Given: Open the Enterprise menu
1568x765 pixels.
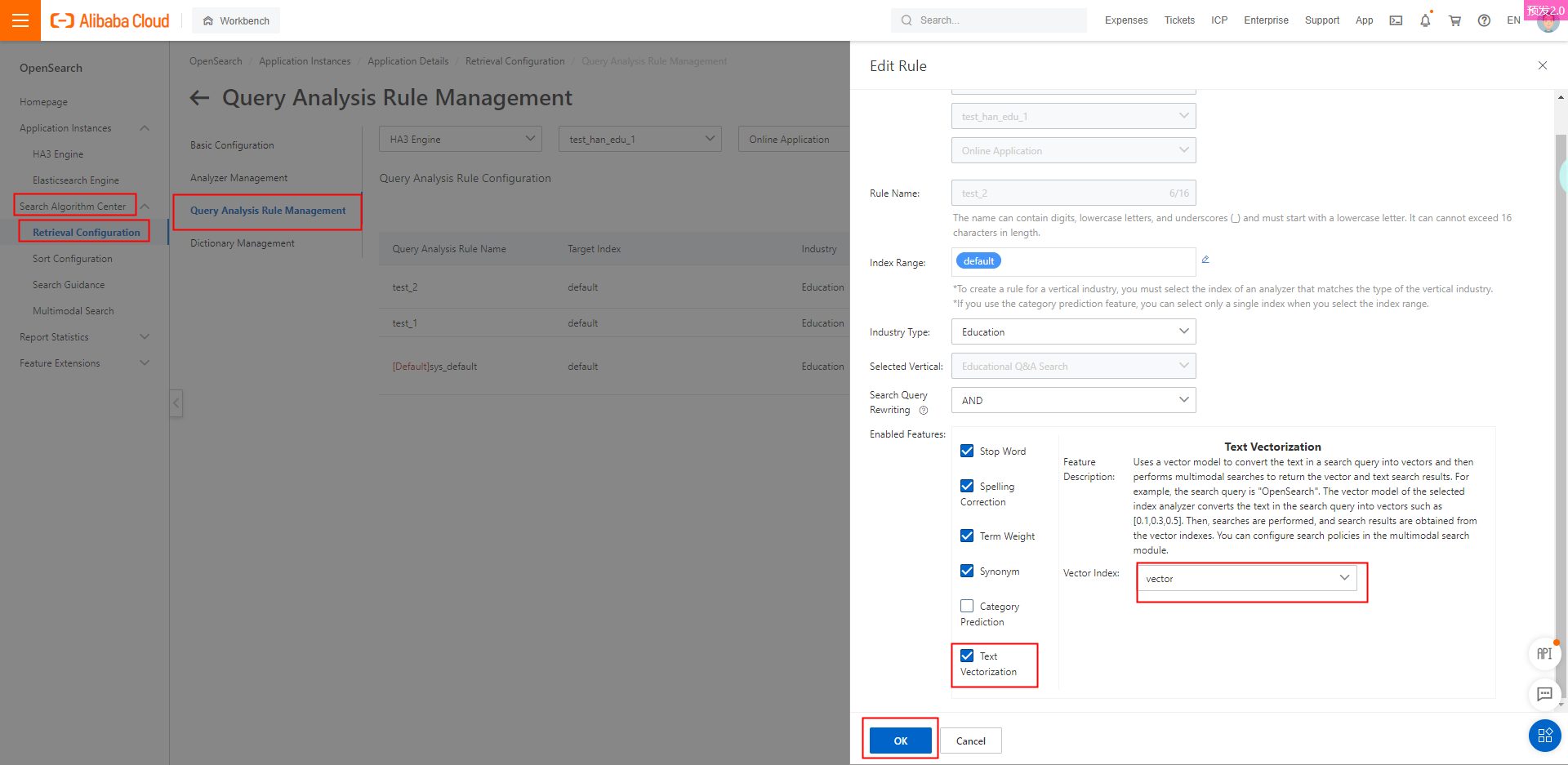Looking at the screenshot, I should tap(1266, 20).
